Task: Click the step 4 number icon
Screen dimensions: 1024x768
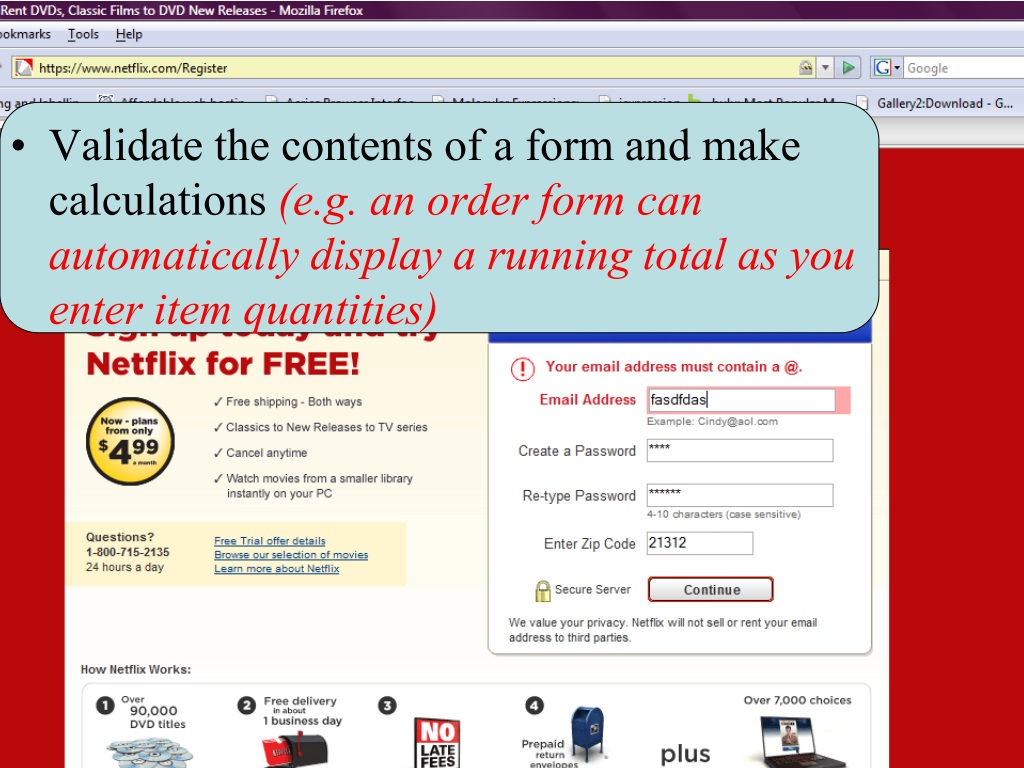Action: click(534, 705)
